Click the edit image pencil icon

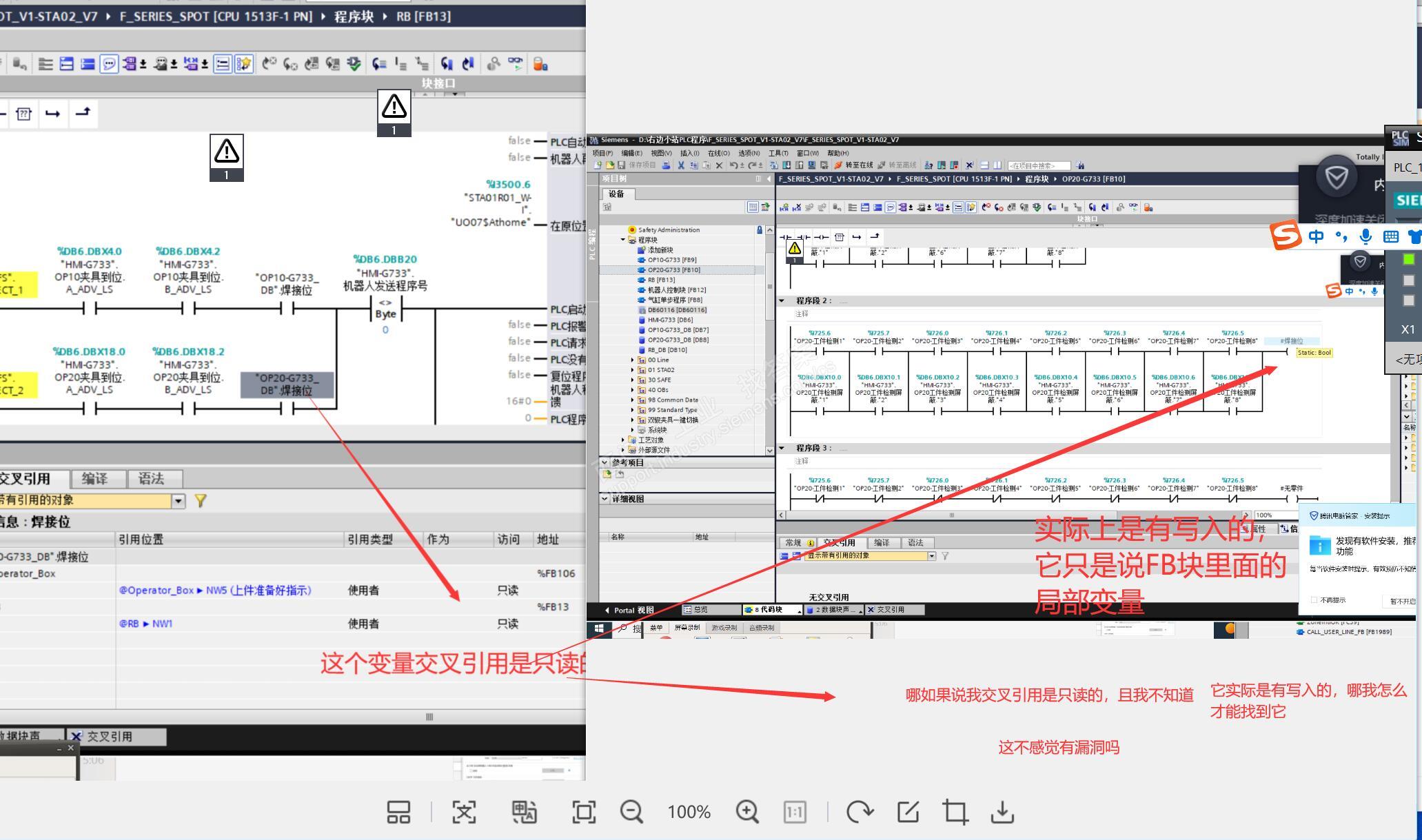click(908, 812)
